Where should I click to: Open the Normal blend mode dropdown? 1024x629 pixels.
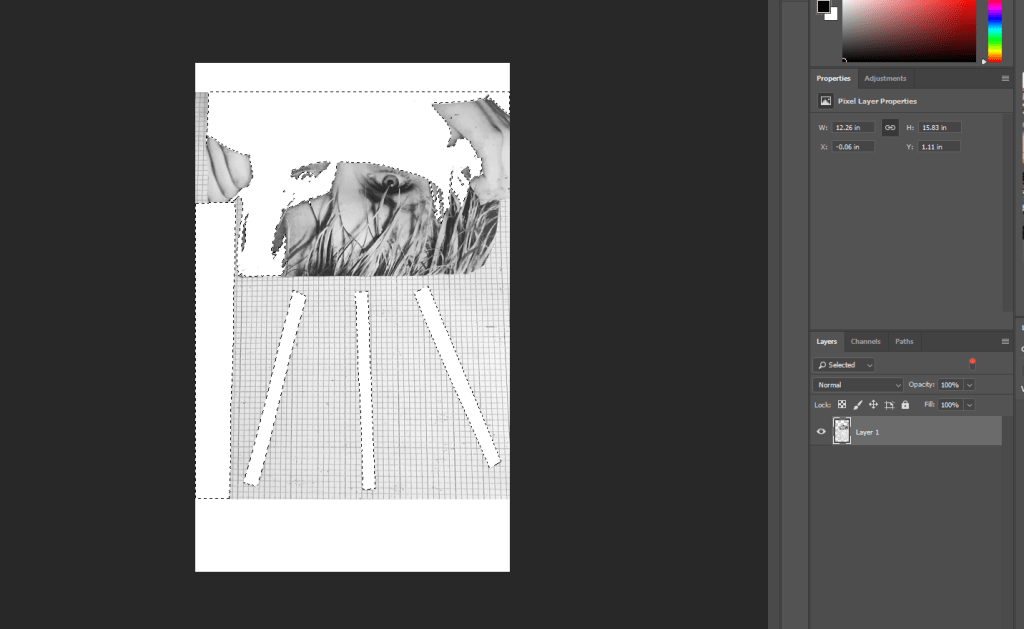pyautogui.click(x=858, y=385)
